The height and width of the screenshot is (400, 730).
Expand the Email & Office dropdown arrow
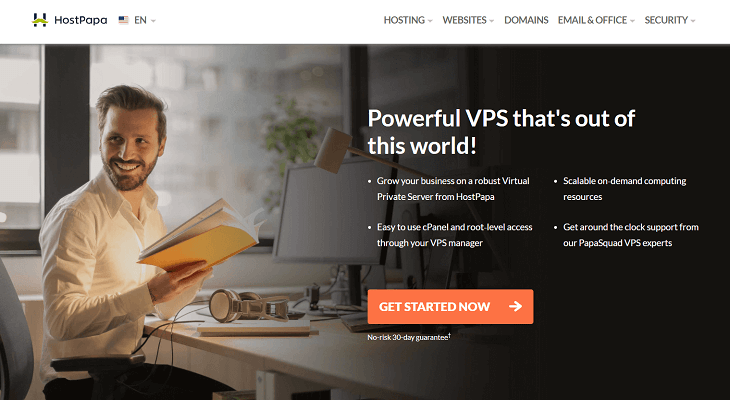pos(632,21)
